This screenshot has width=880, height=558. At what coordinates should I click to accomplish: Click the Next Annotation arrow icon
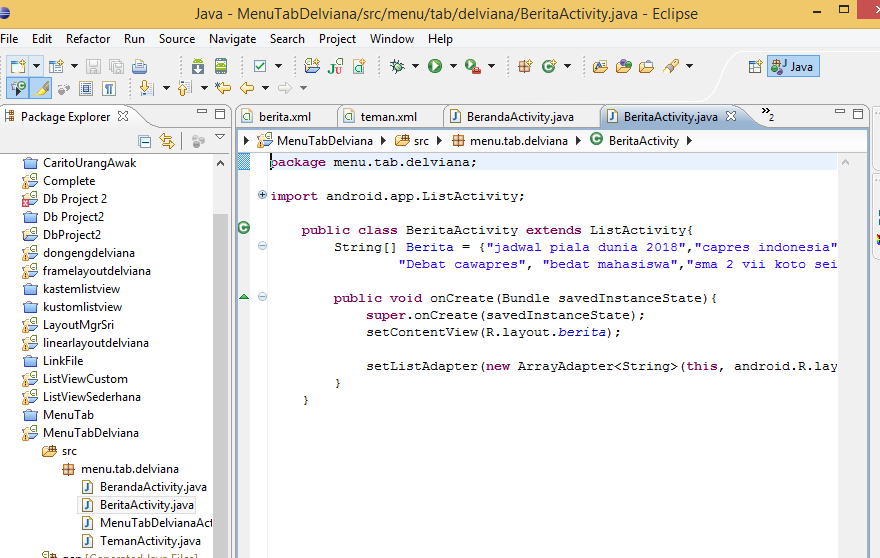click(x=146, y=88)
